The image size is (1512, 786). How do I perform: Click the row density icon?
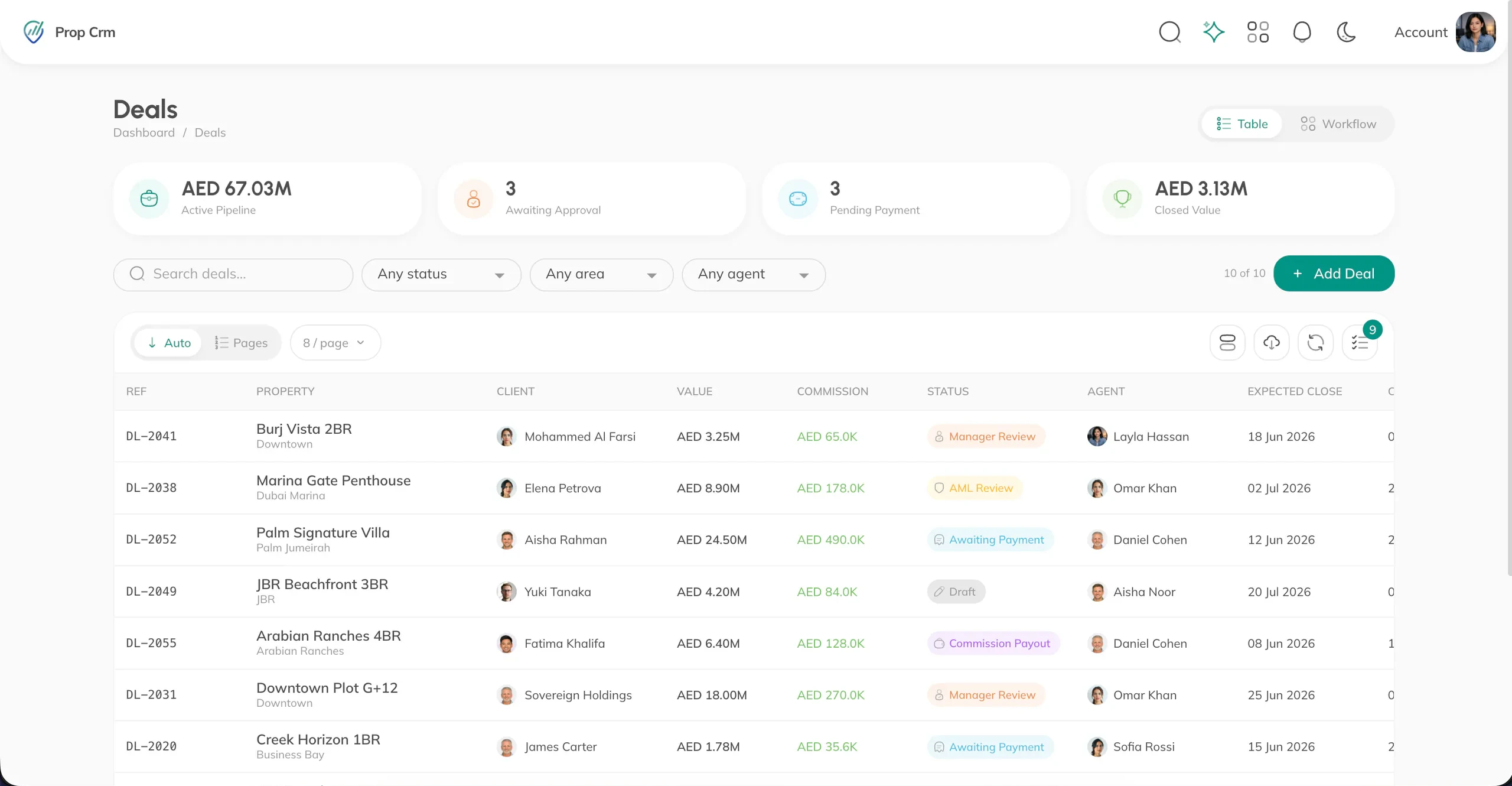pos(1227,343)
